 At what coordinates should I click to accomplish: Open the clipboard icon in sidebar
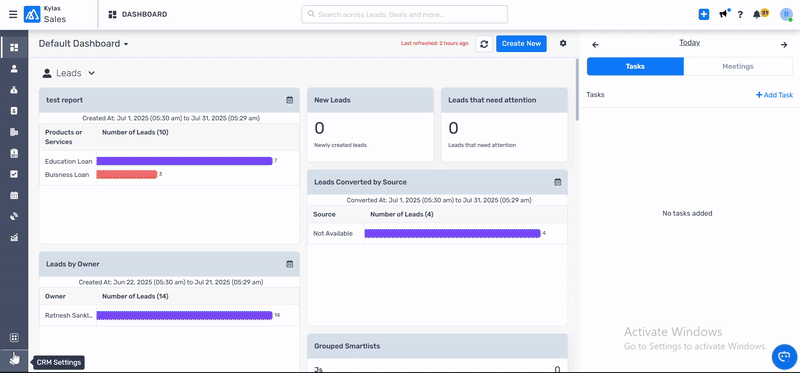(x=14, y=153)
